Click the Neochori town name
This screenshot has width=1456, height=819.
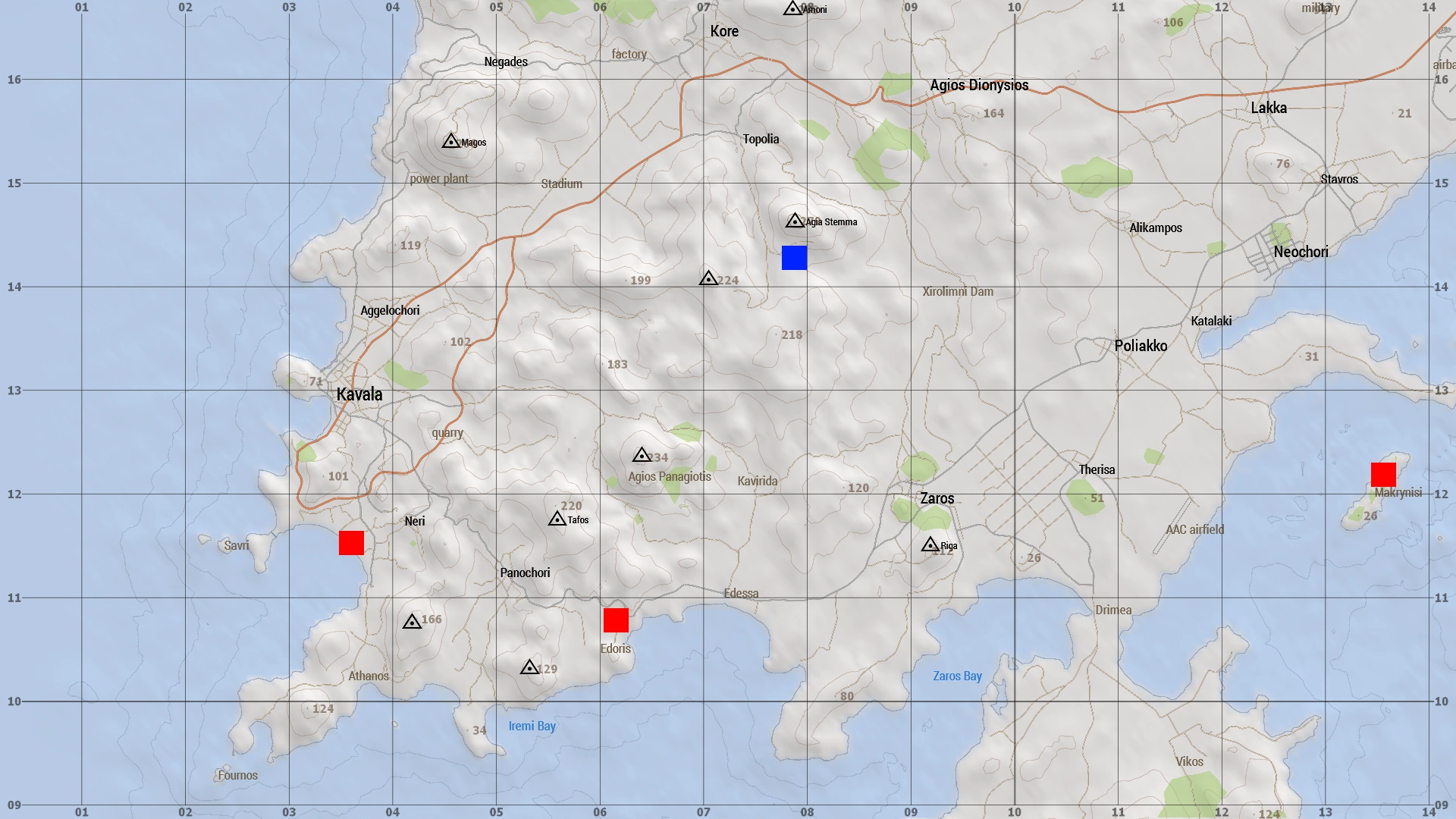(1301, 252)
